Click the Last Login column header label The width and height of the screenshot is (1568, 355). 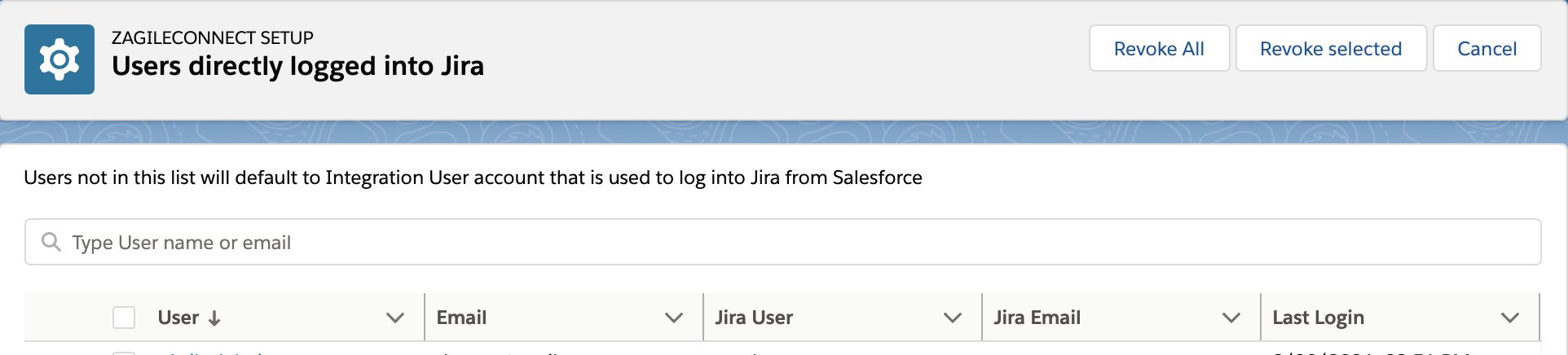coord(1318,318)
